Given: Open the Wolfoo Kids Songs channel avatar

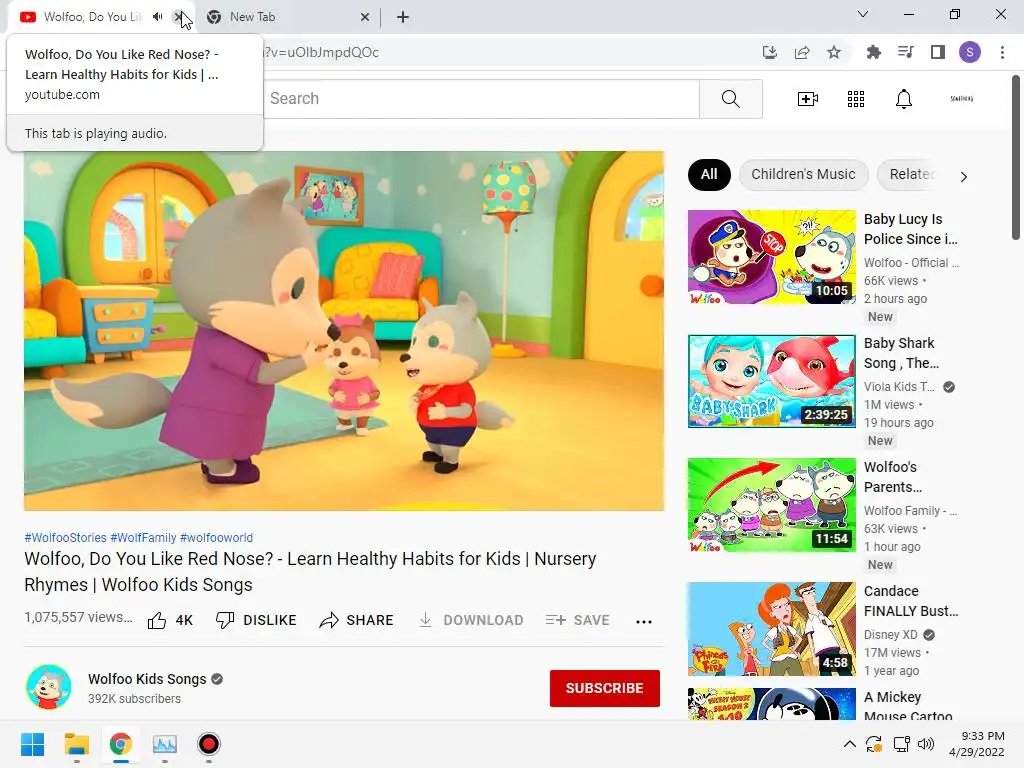Looking at the screenshot, I should point(49,687).
